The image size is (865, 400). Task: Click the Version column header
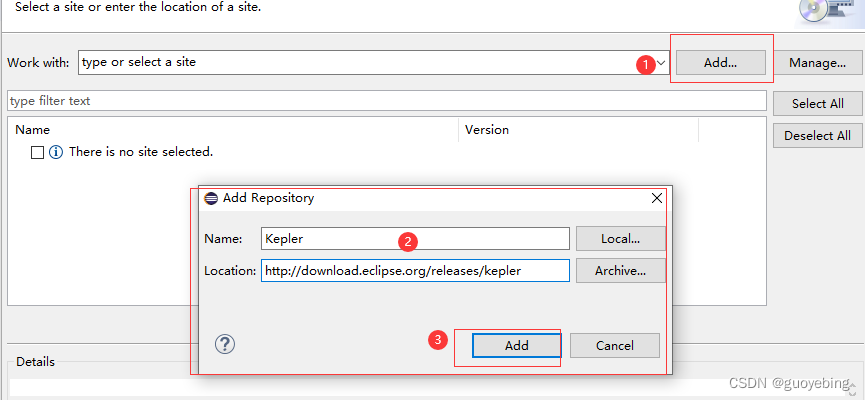click(579, 130)
